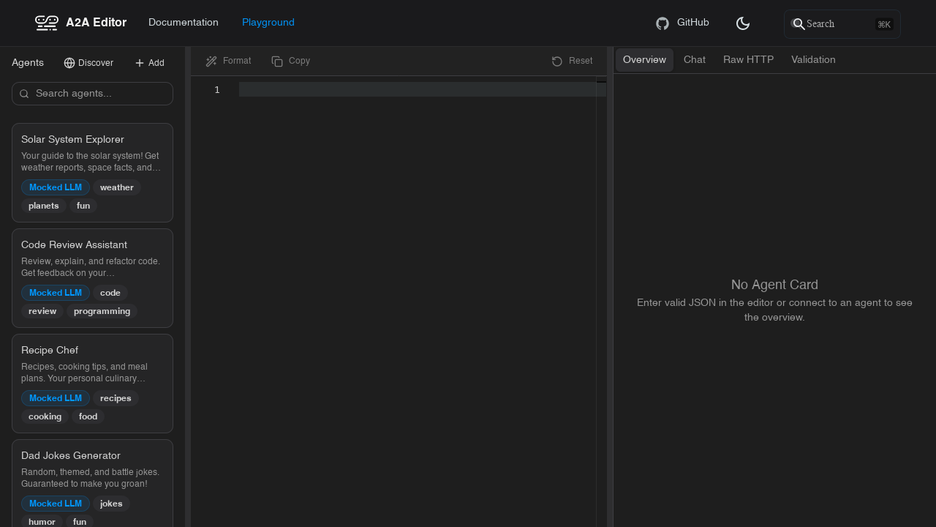The height and width of the screenshot is (527, 936).
Task: Click the Reset button text
Action: [x=580, y=61]
